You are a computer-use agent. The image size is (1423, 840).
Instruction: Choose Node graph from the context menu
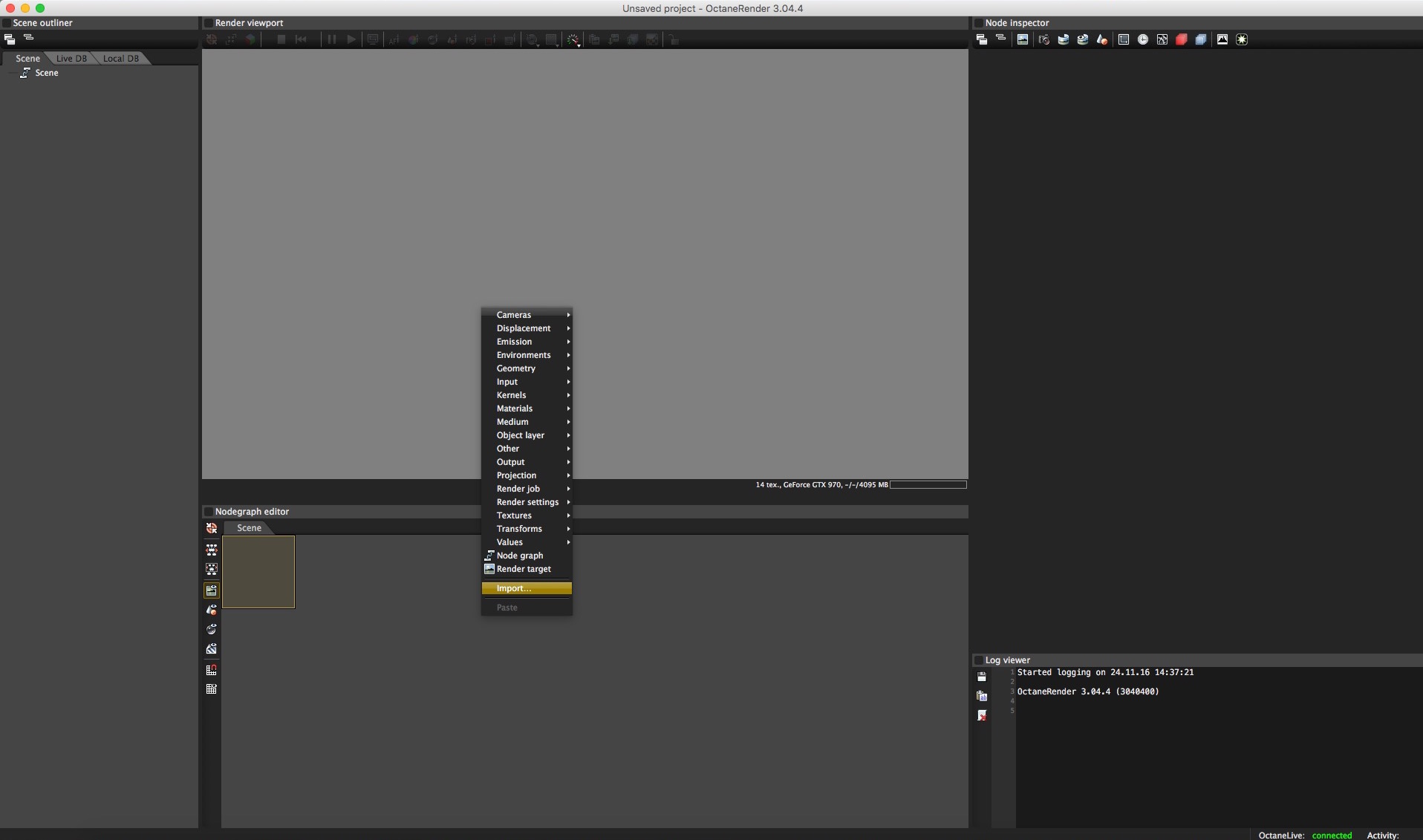[527, 556]
